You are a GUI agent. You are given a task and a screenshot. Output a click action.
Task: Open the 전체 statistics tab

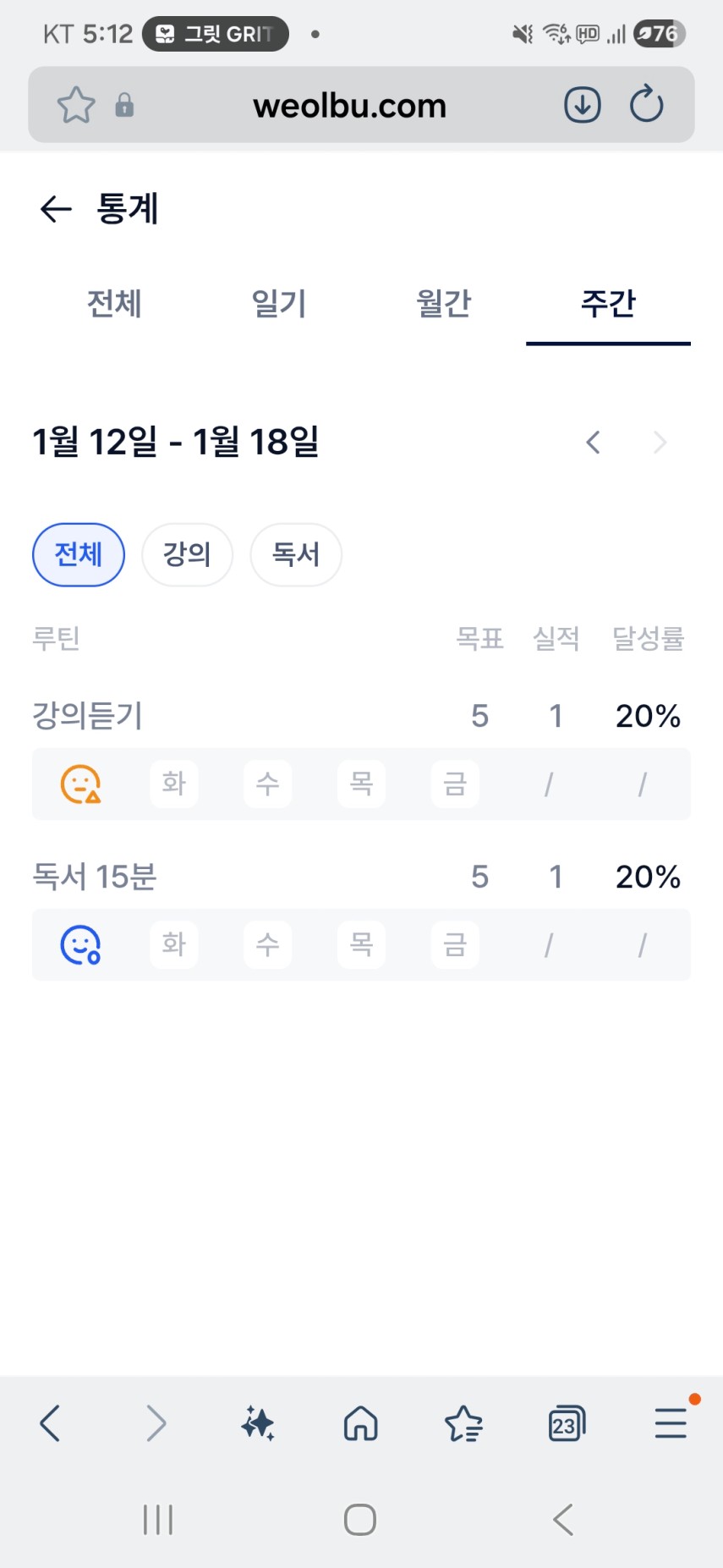pos(114,304)
